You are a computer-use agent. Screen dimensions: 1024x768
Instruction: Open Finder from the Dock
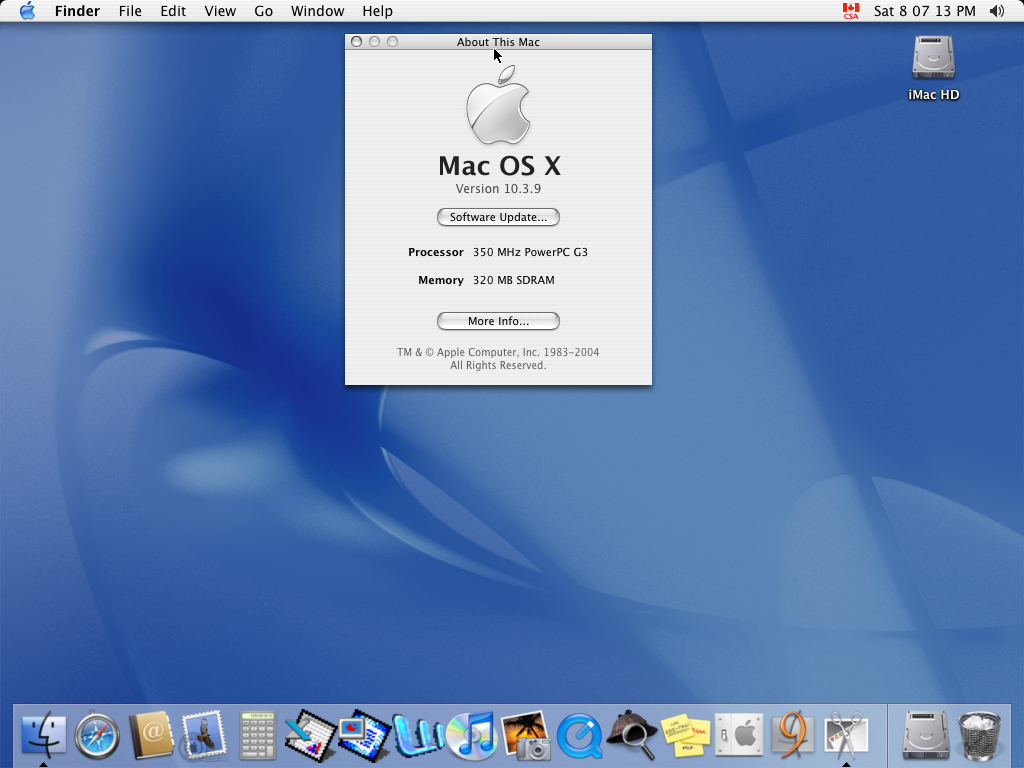(x=43, y=735)
